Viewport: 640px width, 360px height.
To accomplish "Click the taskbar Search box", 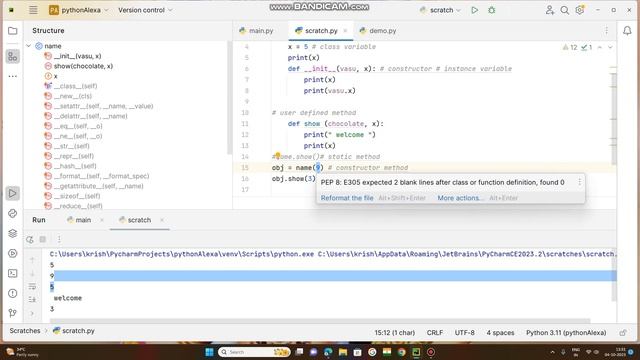I will click(254, 352).
